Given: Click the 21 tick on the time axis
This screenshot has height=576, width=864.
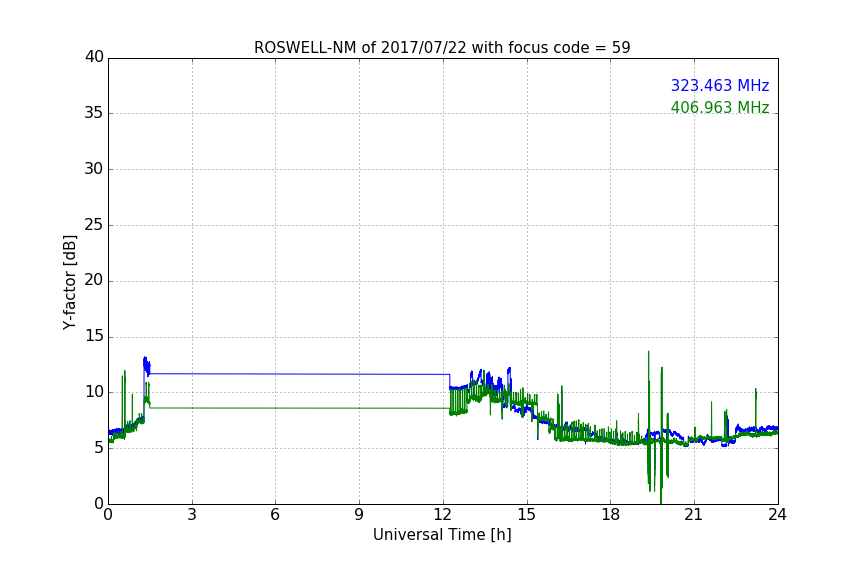Looking at the screenshot, I should click(x=694, y=515).
